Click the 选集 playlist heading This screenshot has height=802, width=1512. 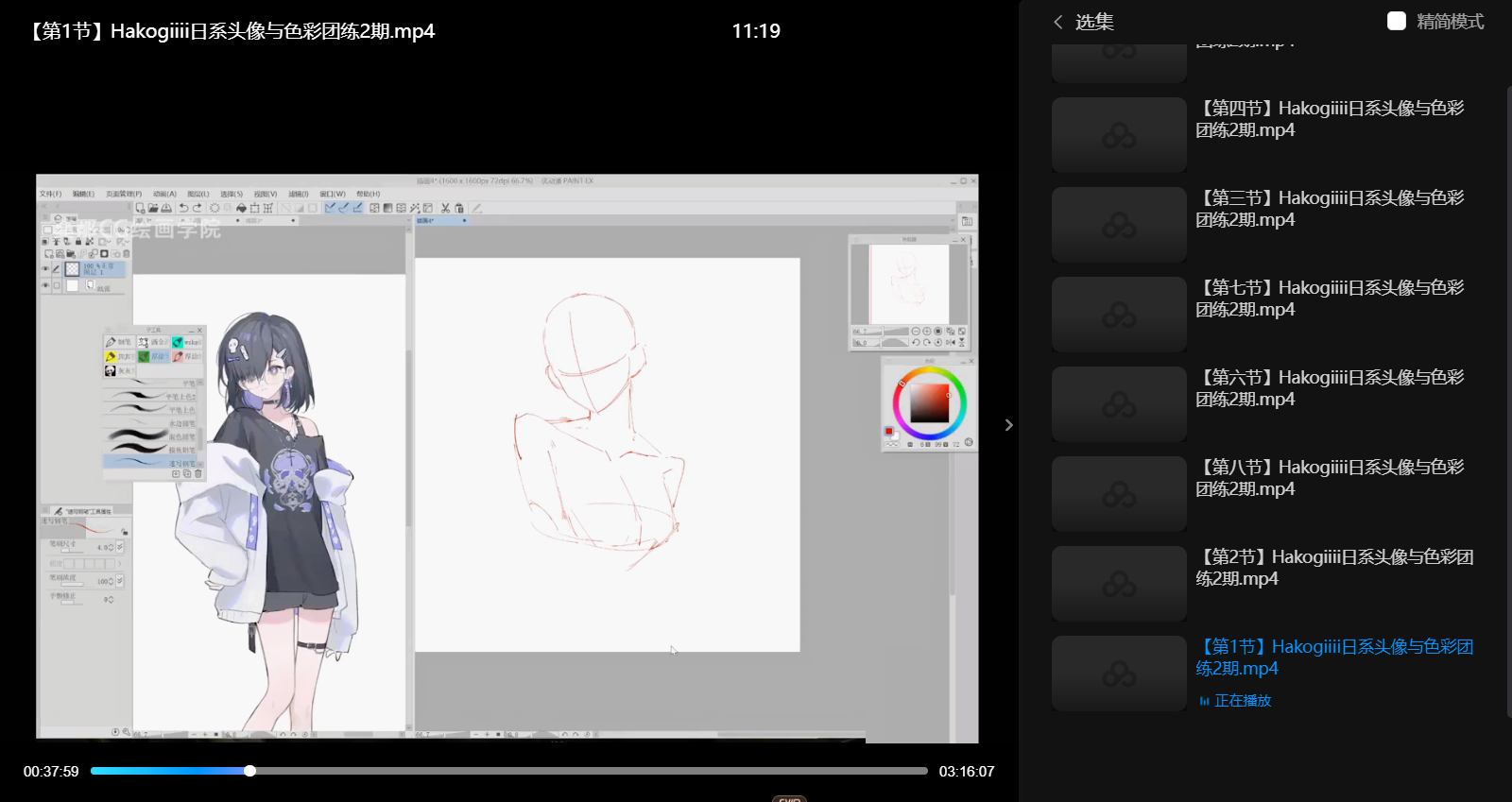coord(1094,22)
